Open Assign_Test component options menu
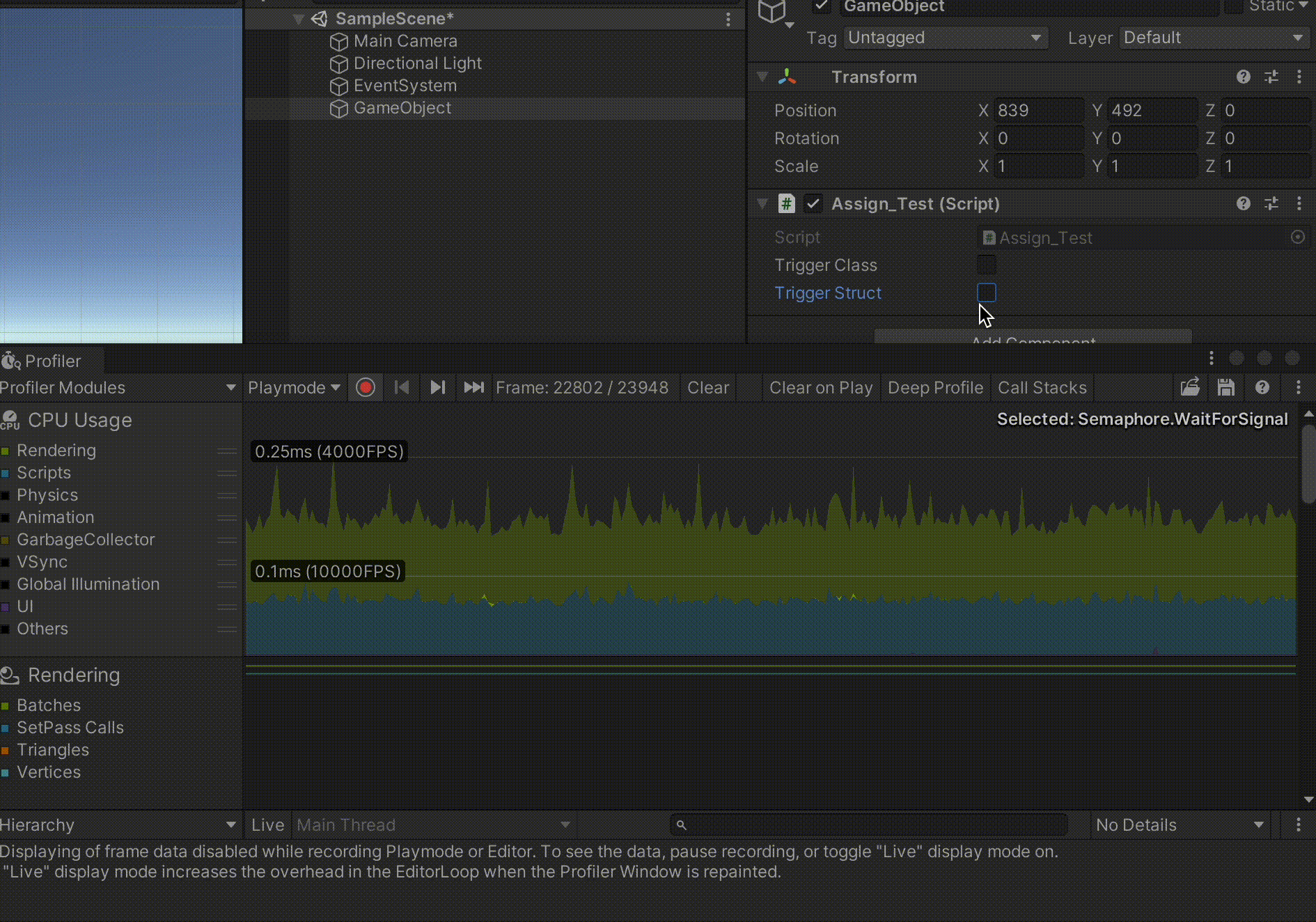1316x922 pixels. [x=1299, y=203]
